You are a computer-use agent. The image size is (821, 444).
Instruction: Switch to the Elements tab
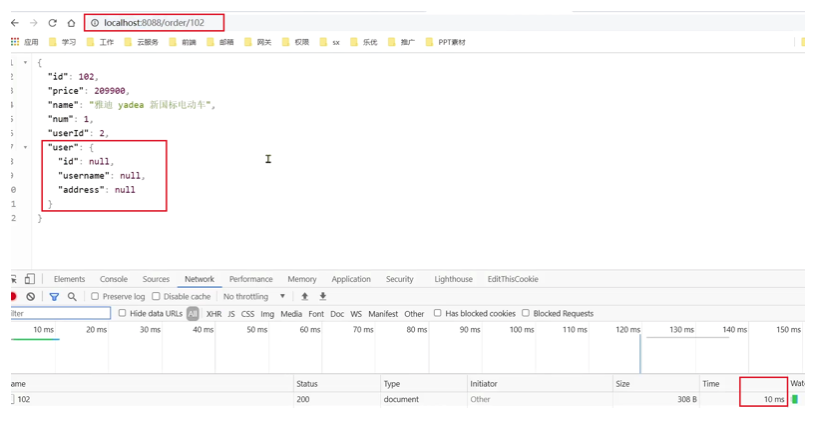click(69, 279)
